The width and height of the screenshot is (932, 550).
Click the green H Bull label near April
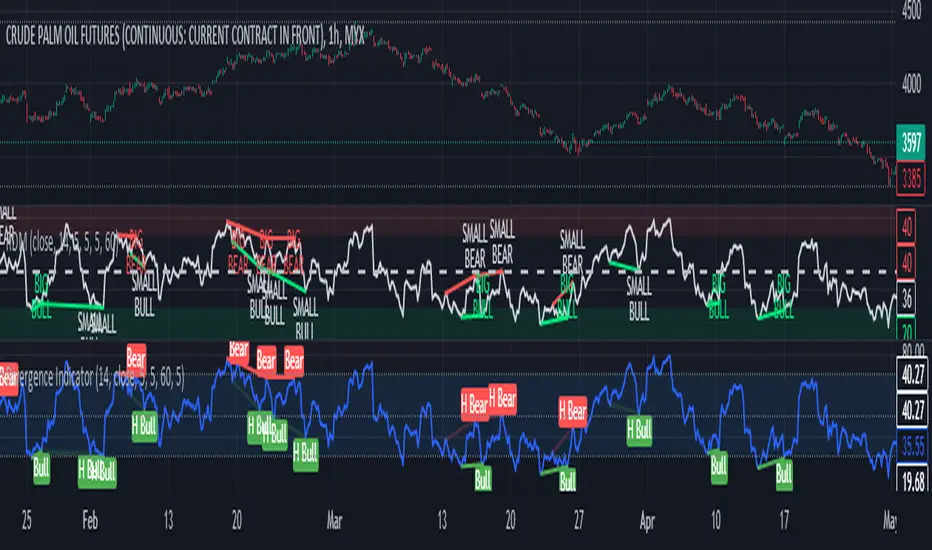(639, 429)
